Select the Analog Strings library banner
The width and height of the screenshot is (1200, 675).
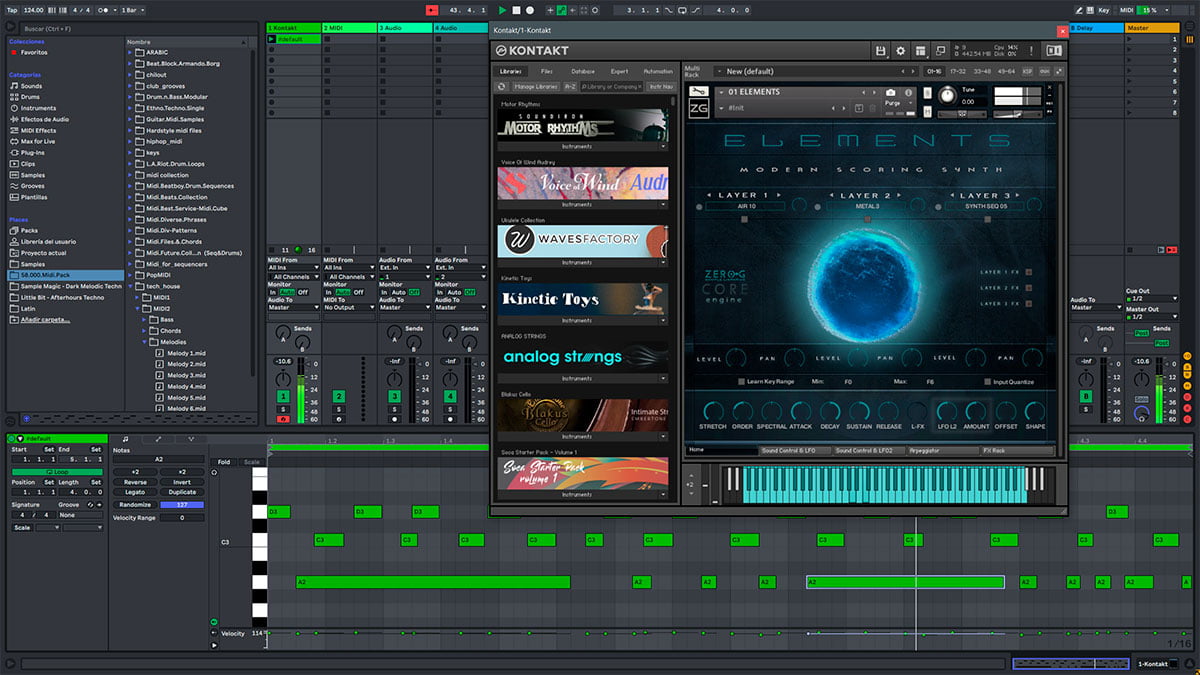tap(582, 357)
